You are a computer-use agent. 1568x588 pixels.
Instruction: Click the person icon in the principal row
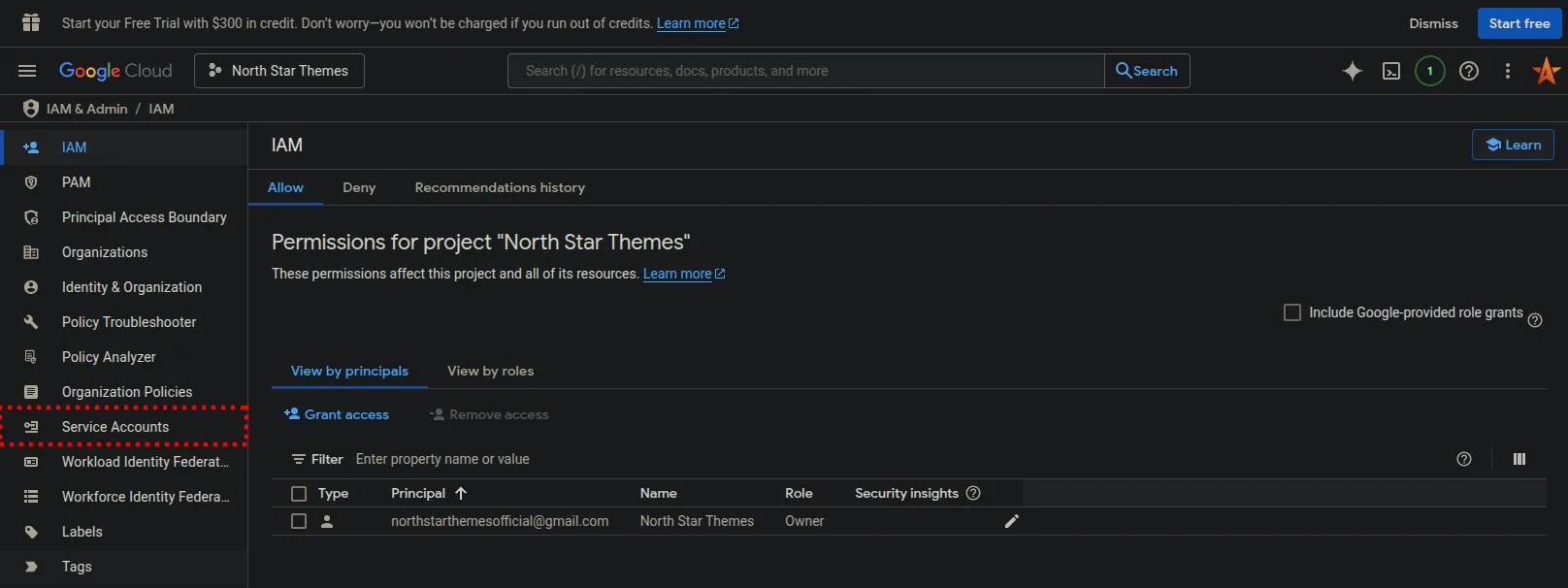pos(327,521)
